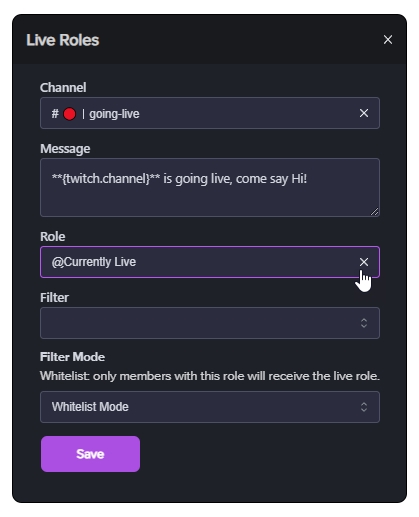This screenshot has width=419, height=517.
Task: Open the Whitelist Mode combo box
Action: click(210, 407)
